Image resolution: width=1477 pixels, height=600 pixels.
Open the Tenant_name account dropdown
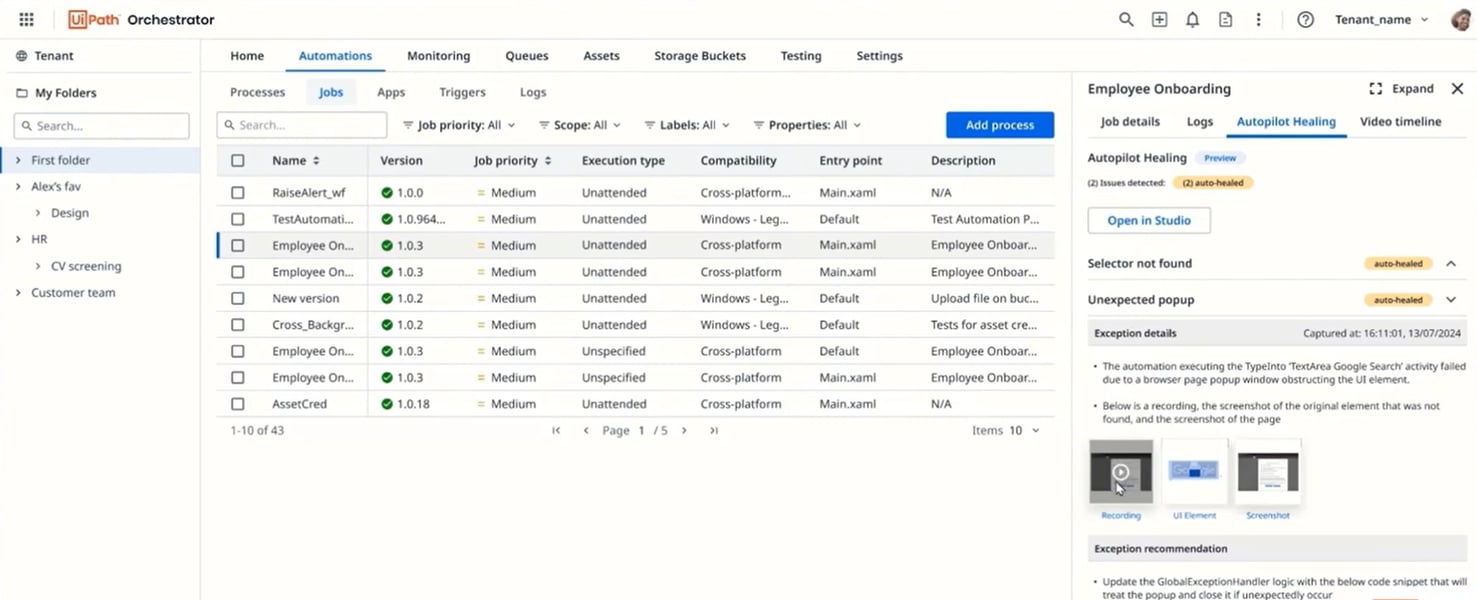click(1382, 19)
